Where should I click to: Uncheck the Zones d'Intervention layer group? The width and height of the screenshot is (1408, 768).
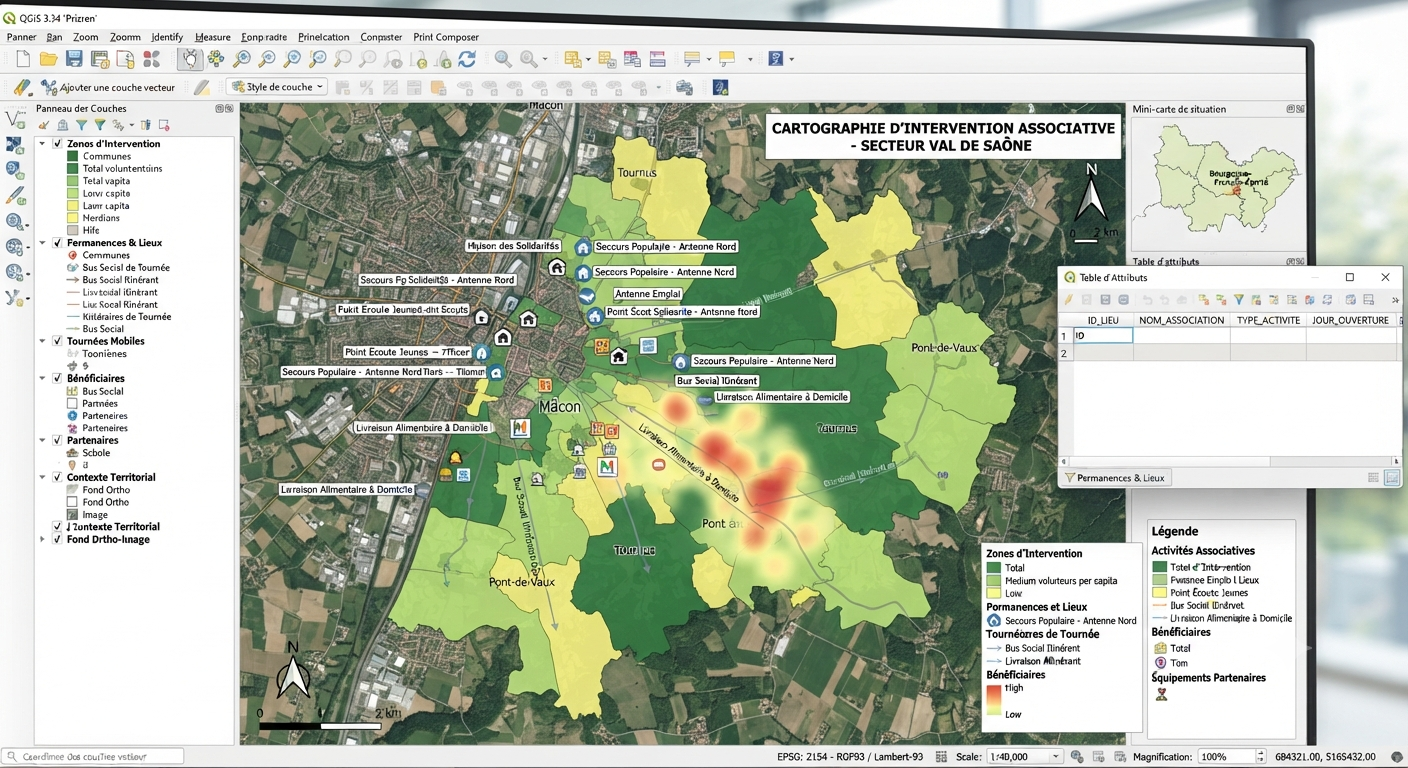coord(57,144)
